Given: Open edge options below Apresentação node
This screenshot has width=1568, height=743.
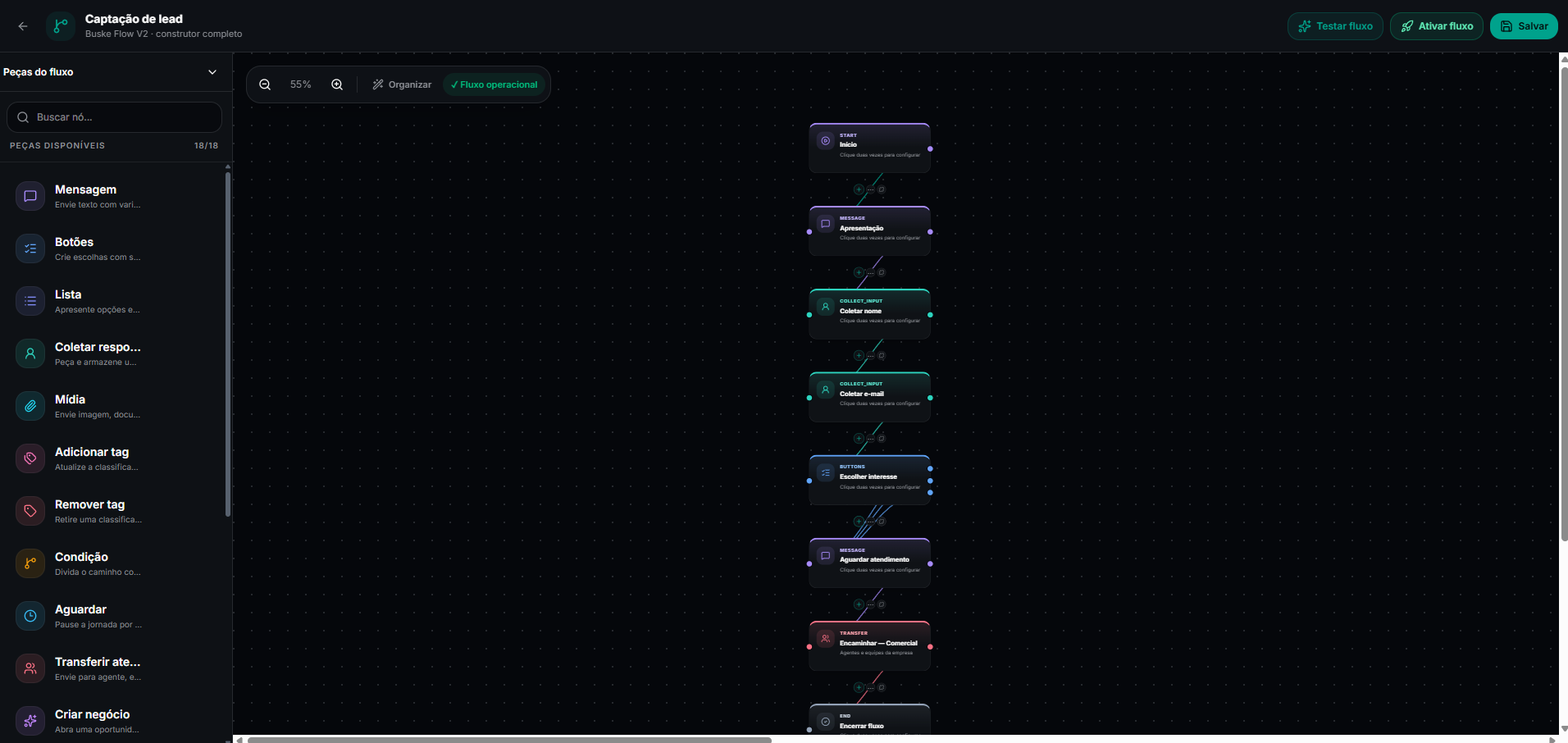Looking at the screenshot, I should tap(870, 272).
